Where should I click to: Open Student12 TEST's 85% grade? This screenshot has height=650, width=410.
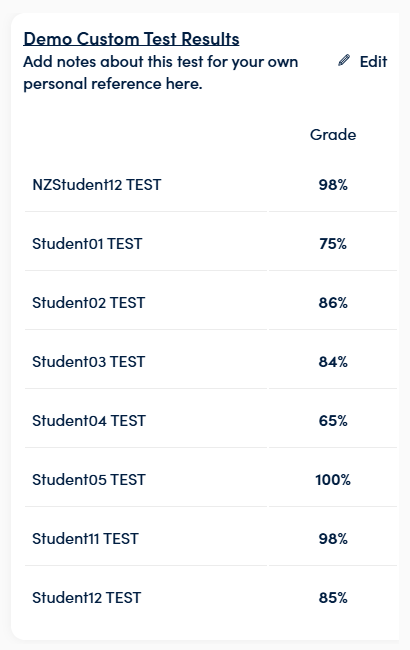click(333, 597)
